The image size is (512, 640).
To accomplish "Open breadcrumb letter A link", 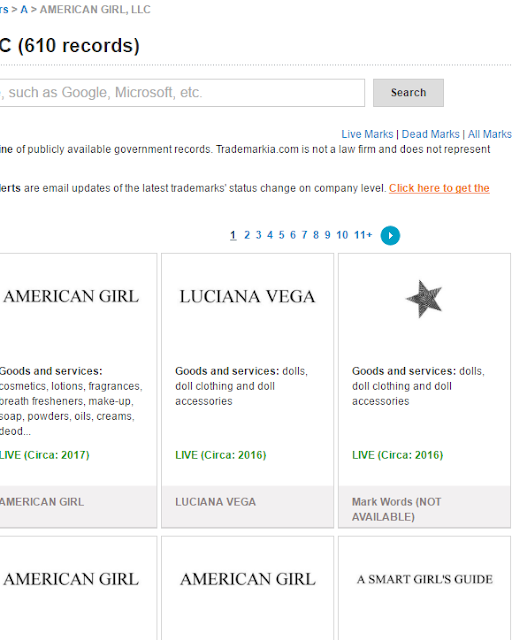I will pos(24,9).
